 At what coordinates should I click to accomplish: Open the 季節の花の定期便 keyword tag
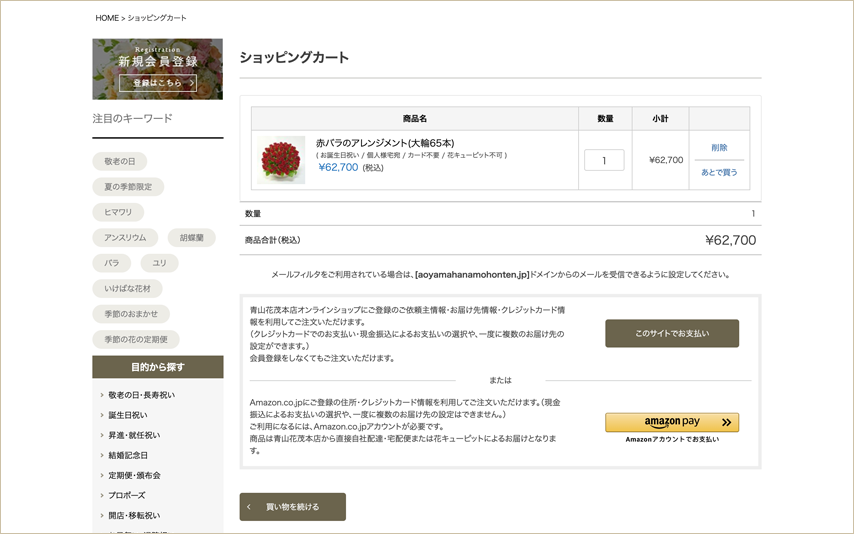pos(136,340)
